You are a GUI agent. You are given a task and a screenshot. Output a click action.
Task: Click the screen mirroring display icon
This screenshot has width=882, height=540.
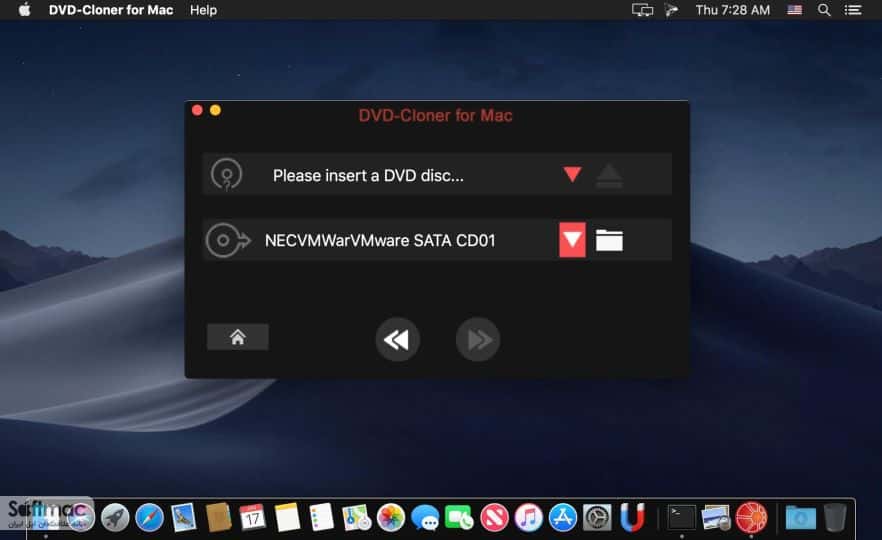pyautogui.click(x=642, y=10)
